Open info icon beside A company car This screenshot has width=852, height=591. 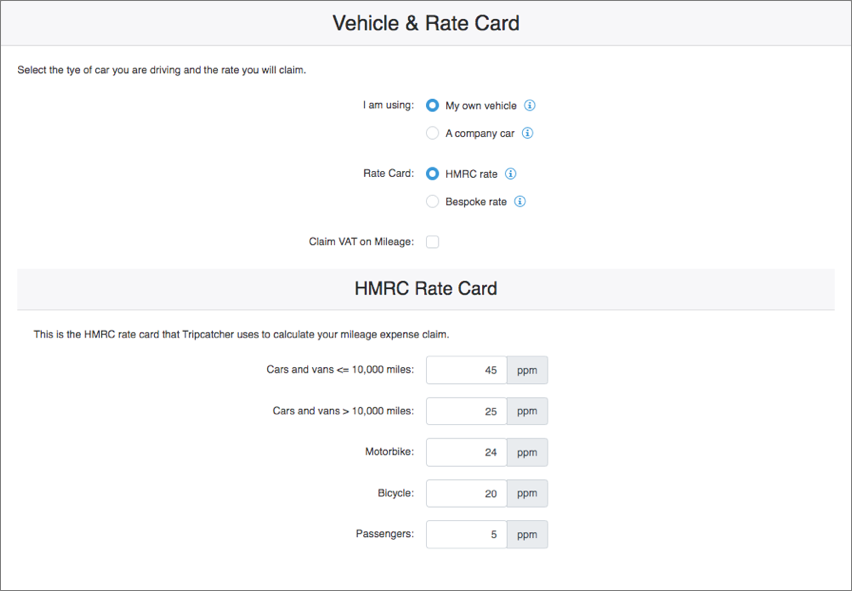point(527,133)
